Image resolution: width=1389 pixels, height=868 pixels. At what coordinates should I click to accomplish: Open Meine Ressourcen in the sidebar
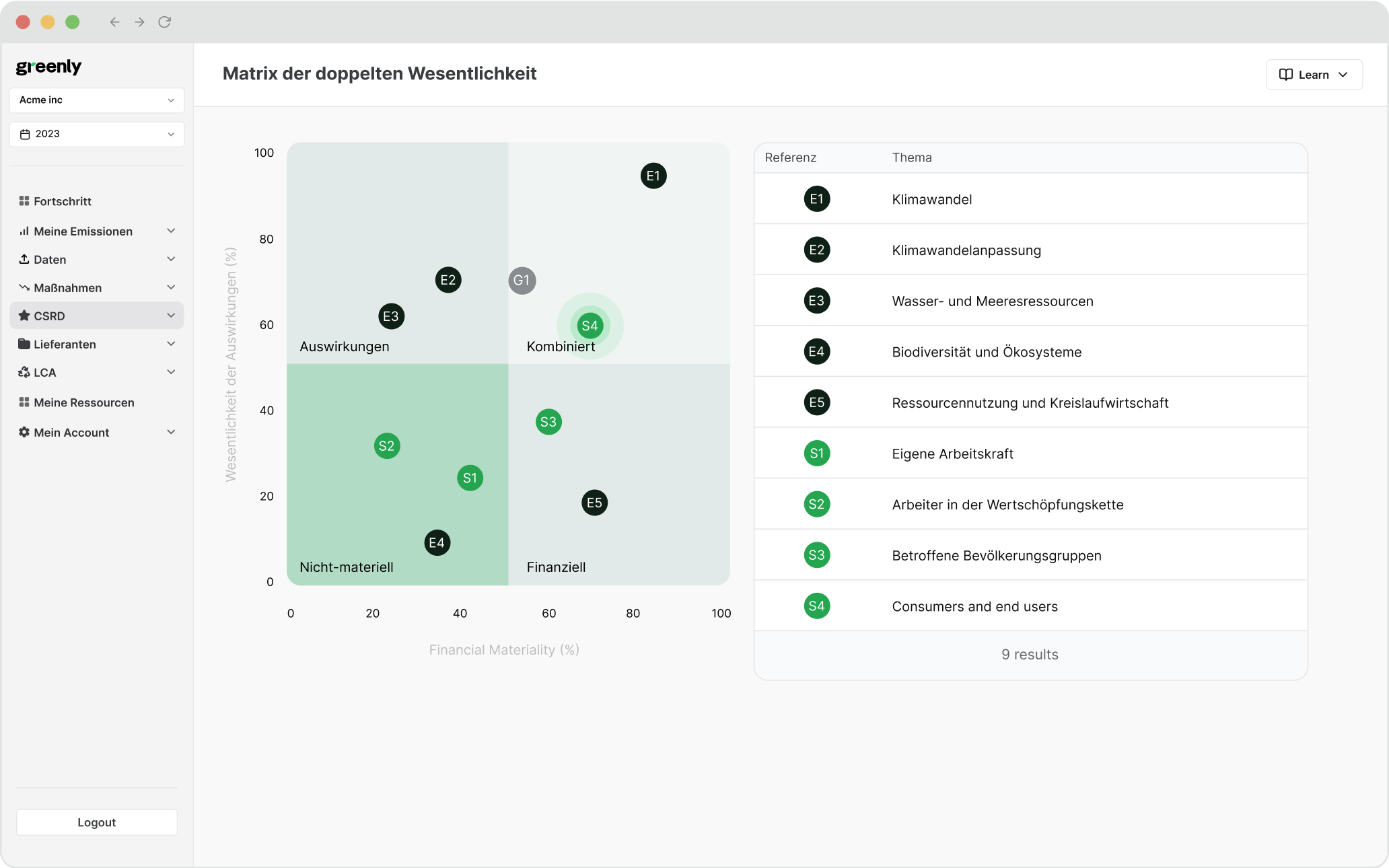coord(83,403)
